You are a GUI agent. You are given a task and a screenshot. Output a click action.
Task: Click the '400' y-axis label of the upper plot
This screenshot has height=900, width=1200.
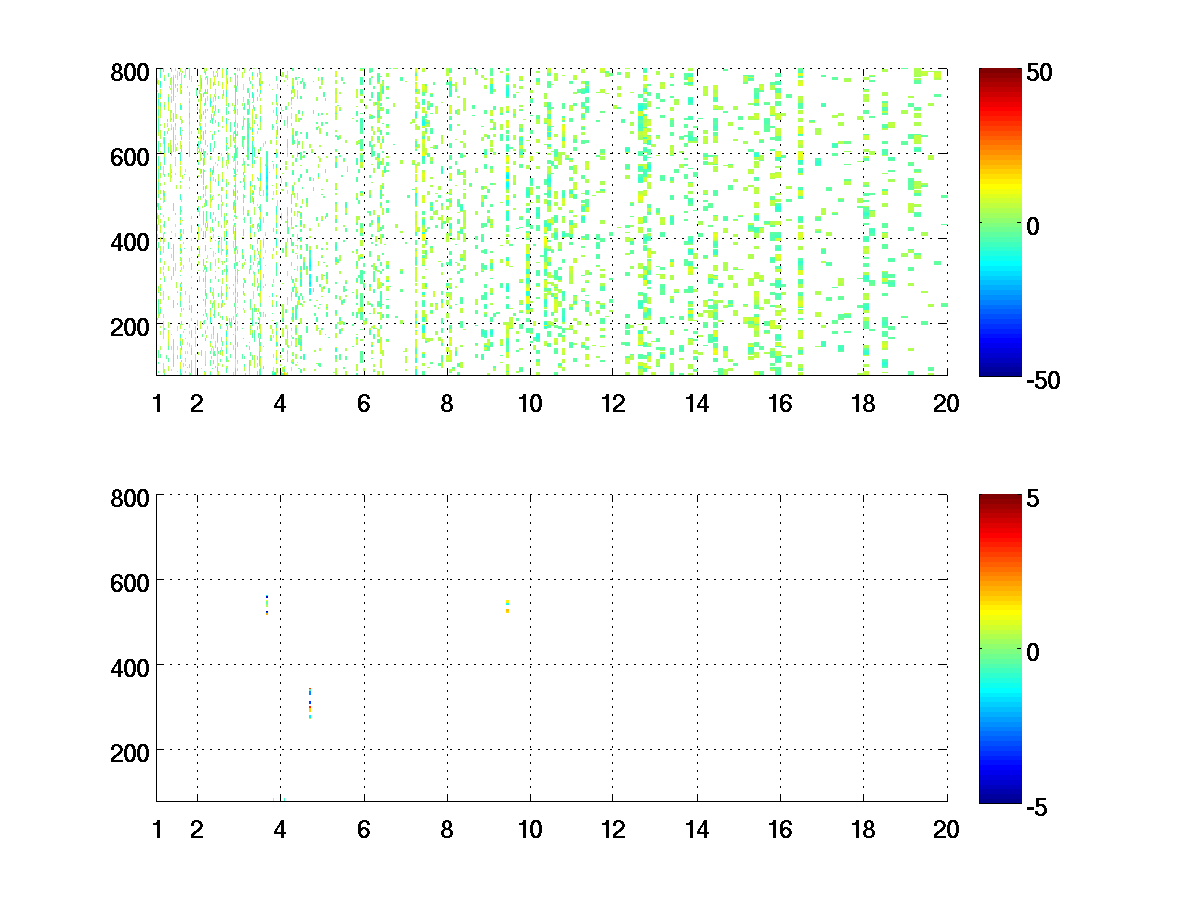click(x=130, y=241)
